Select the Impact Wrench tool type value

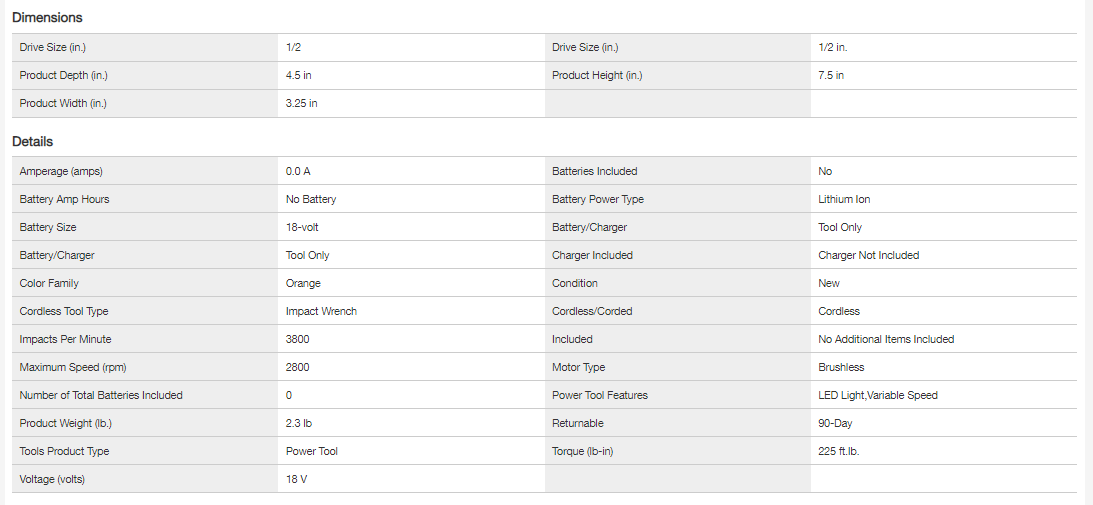(321, 311)
